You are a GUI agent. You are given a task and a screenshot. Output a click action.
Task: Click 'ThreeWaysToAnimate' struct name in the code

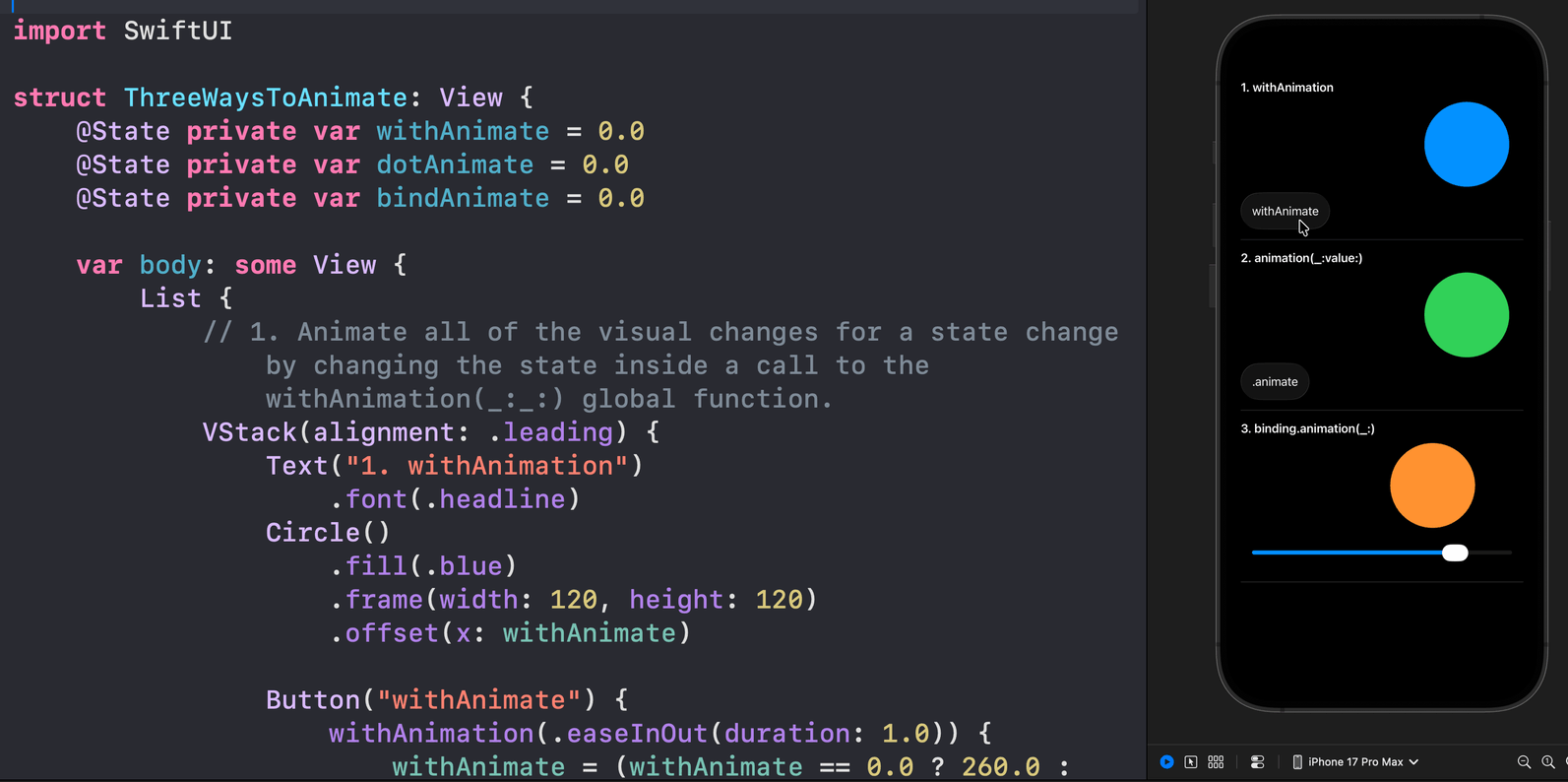265,98
